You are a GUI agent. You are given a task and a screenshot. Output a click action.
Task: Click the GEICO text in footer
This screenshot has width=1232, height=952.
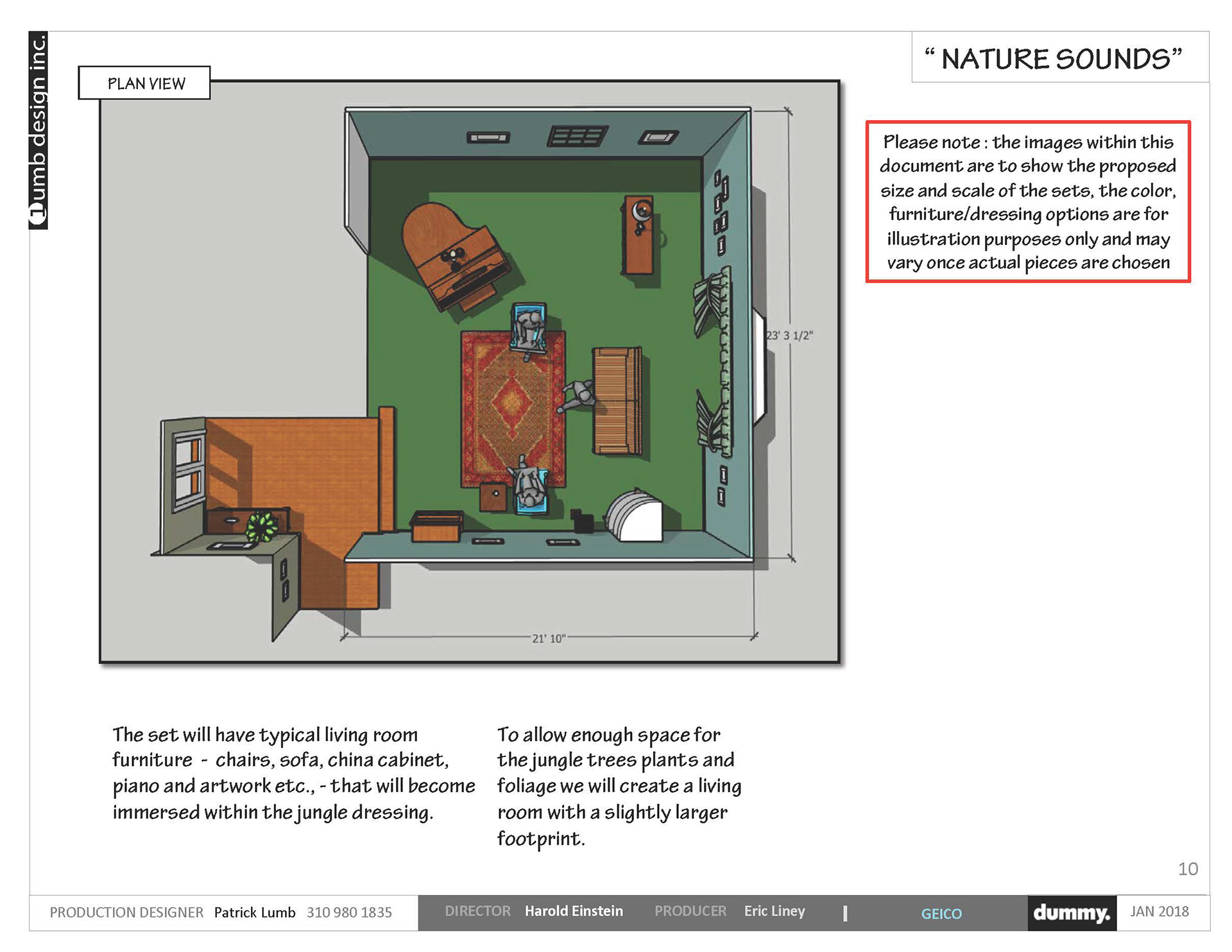pyautogui.click(x=941, y=914)
